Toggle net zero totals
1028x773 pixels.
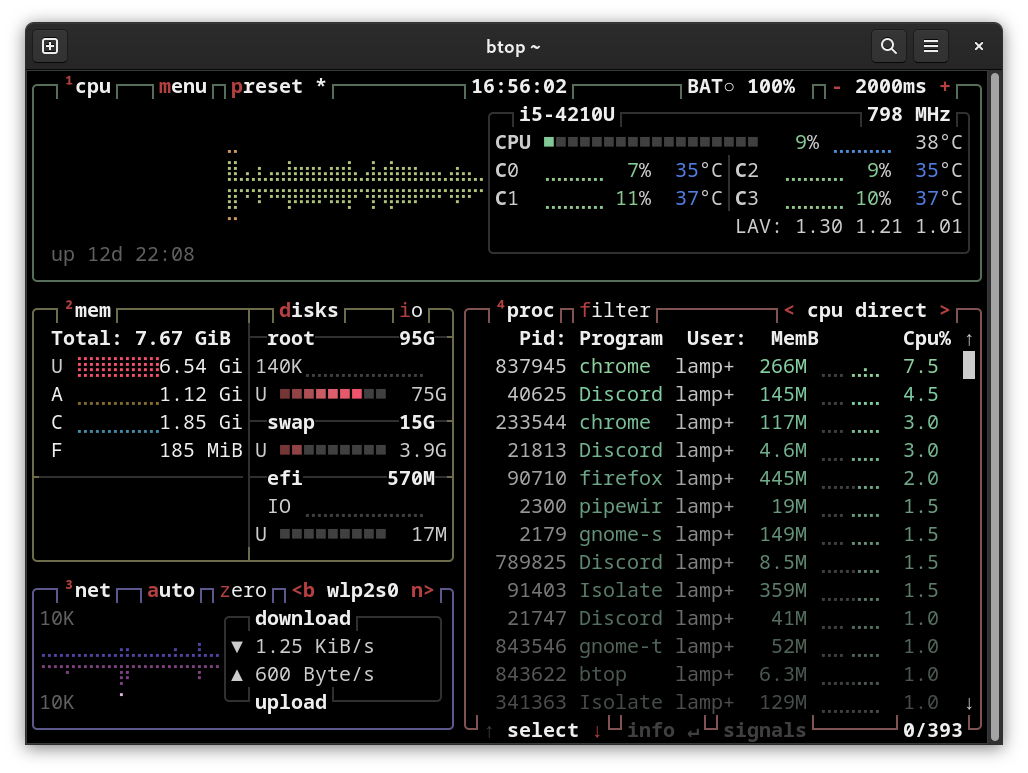pos(243,590)
